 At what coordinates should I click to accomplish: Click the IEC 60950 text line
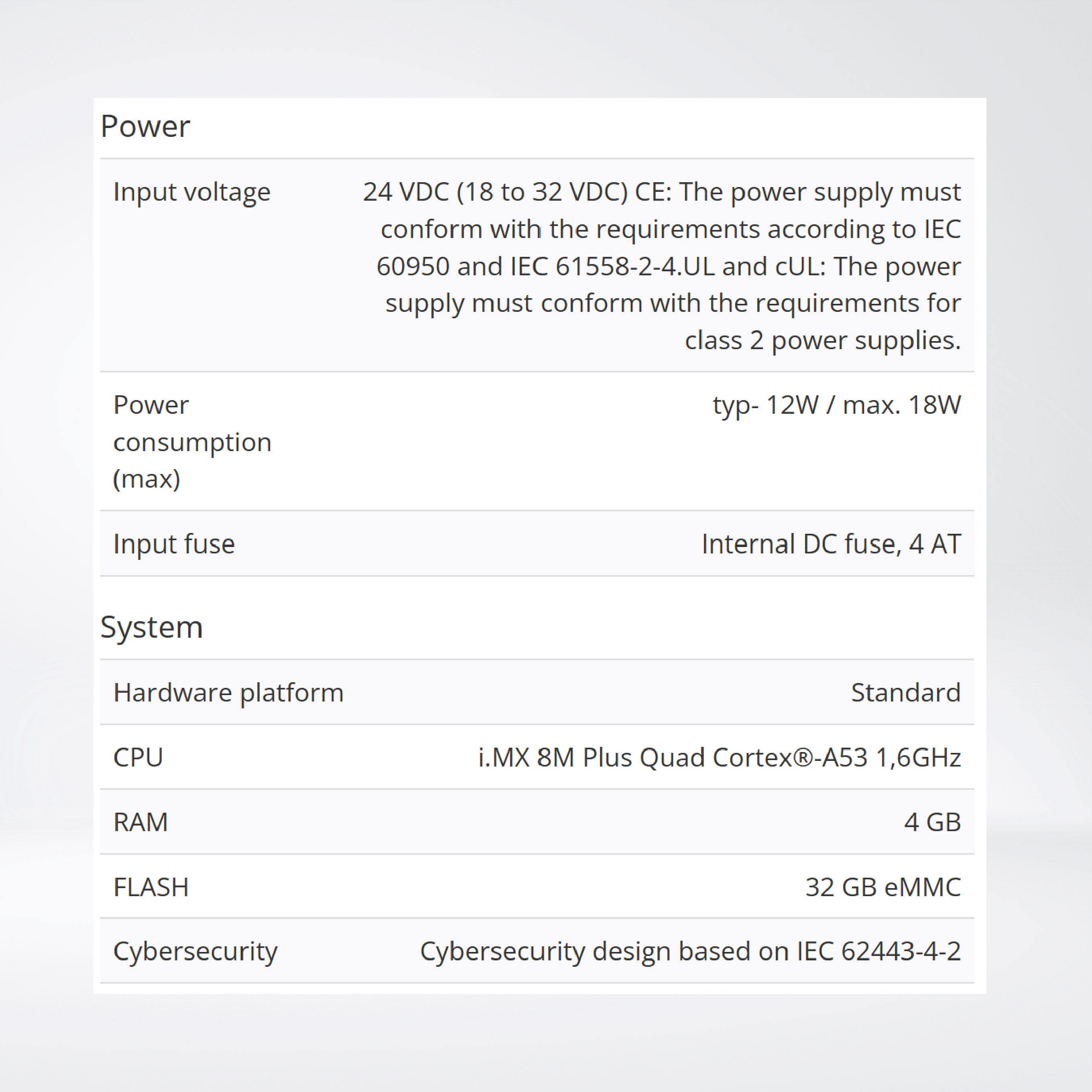(668, 266)
